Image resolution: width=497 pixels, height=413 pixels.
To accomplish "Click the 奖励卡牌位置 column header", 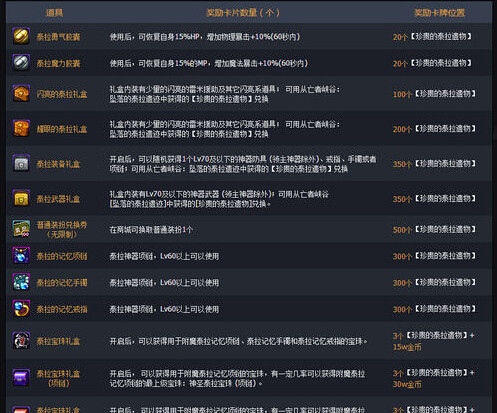I will 439,13.
